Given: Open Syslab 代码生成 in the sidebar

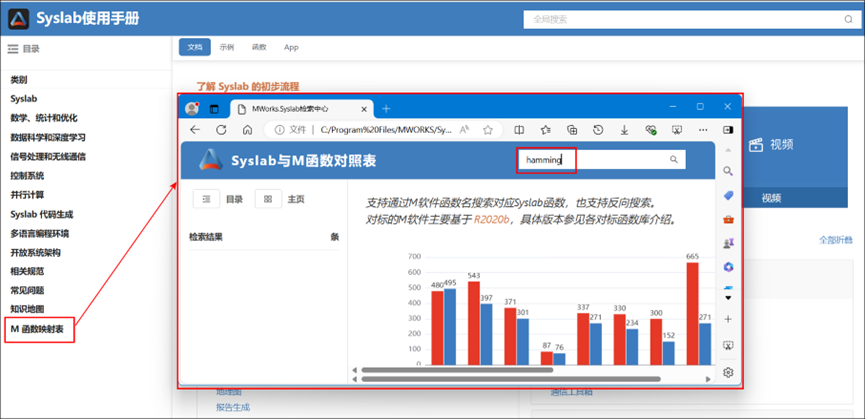Looking at the screenshot, I should tap(41, 214).
